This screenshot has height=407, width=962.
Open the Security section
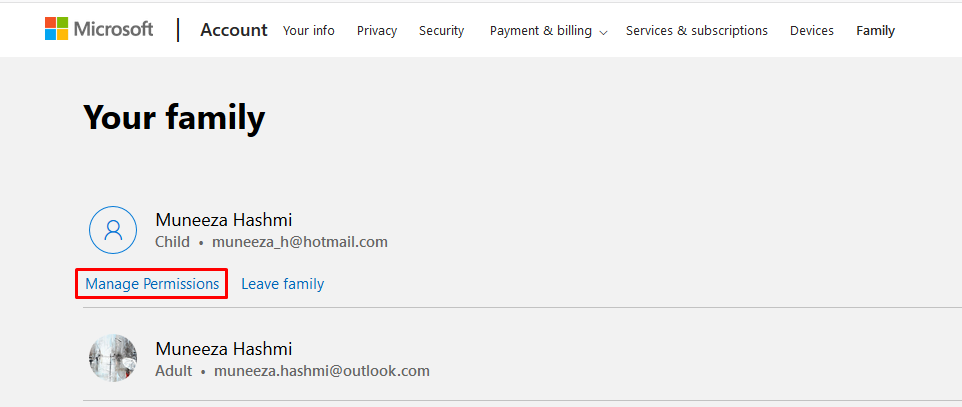coord(441,31)
